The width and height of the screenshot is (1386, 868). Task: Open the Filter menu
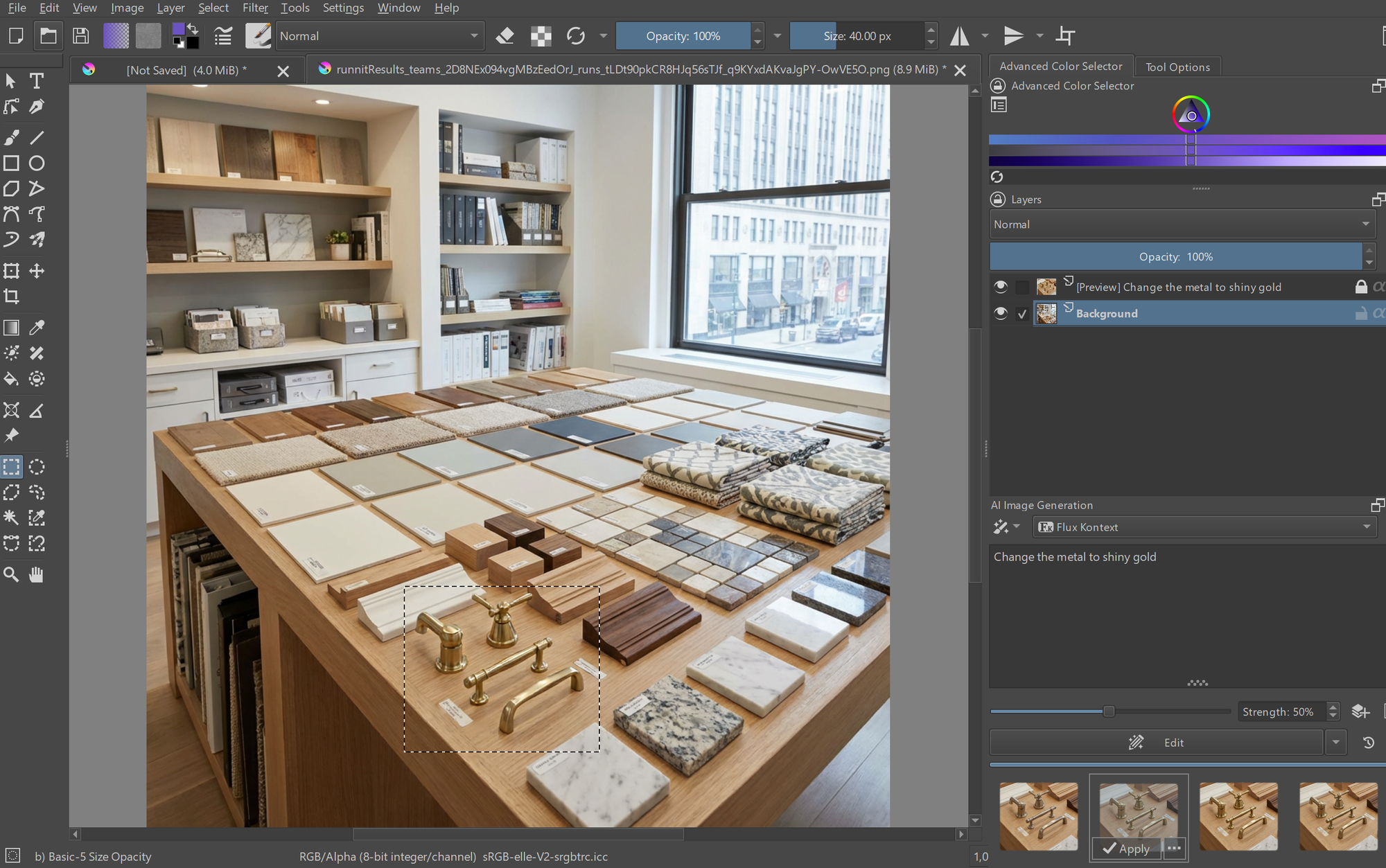[x=255, y=8]
